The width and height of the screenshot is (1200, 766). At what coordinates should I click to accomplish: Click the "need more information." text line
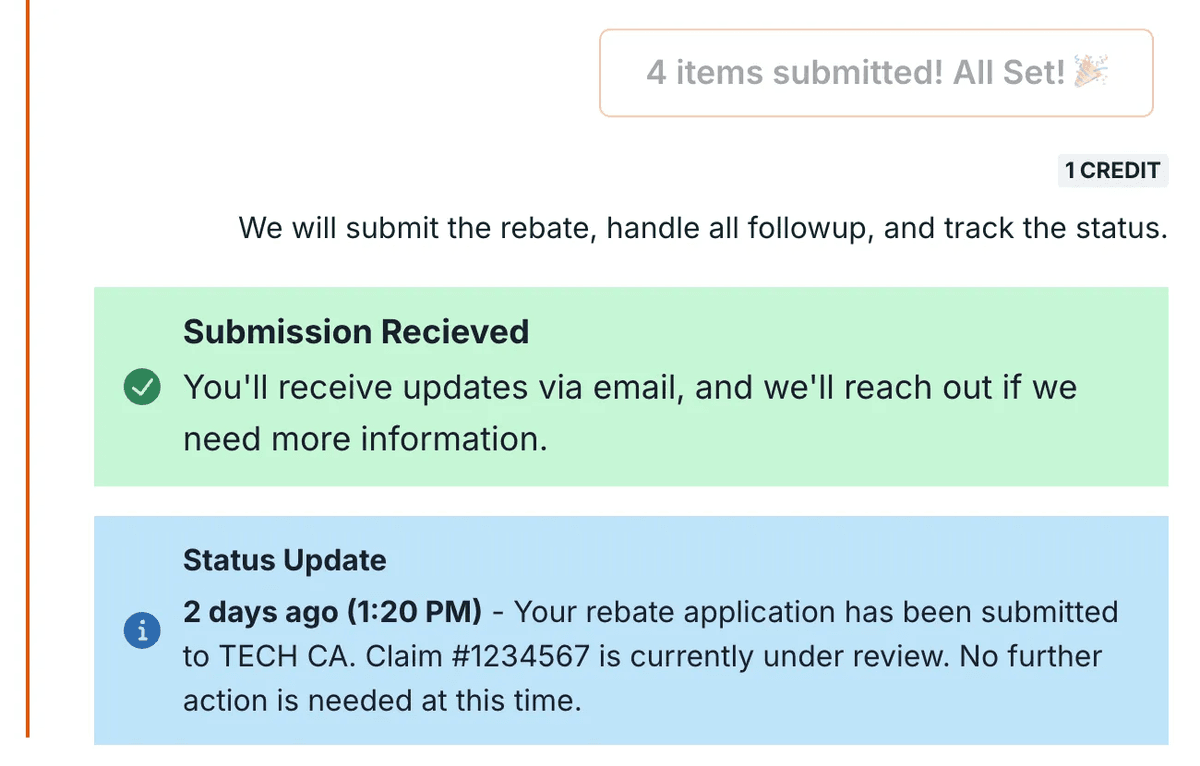coord(365,439)
